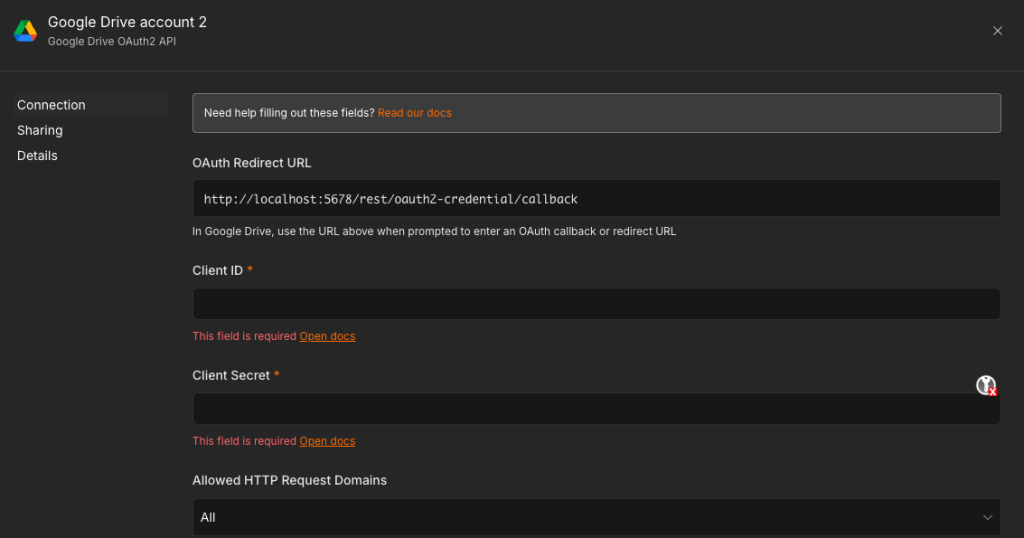Close the credential dialog with X

point(997,31)
